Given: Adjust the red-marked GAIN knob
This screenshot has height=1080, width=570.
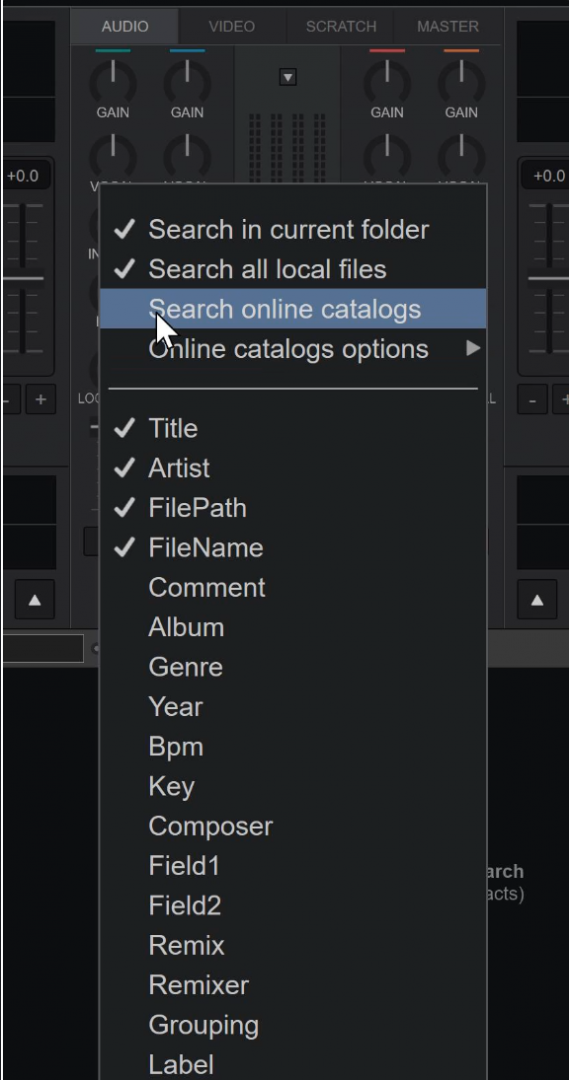Looking at the screenshot, I should click(387, 81).
